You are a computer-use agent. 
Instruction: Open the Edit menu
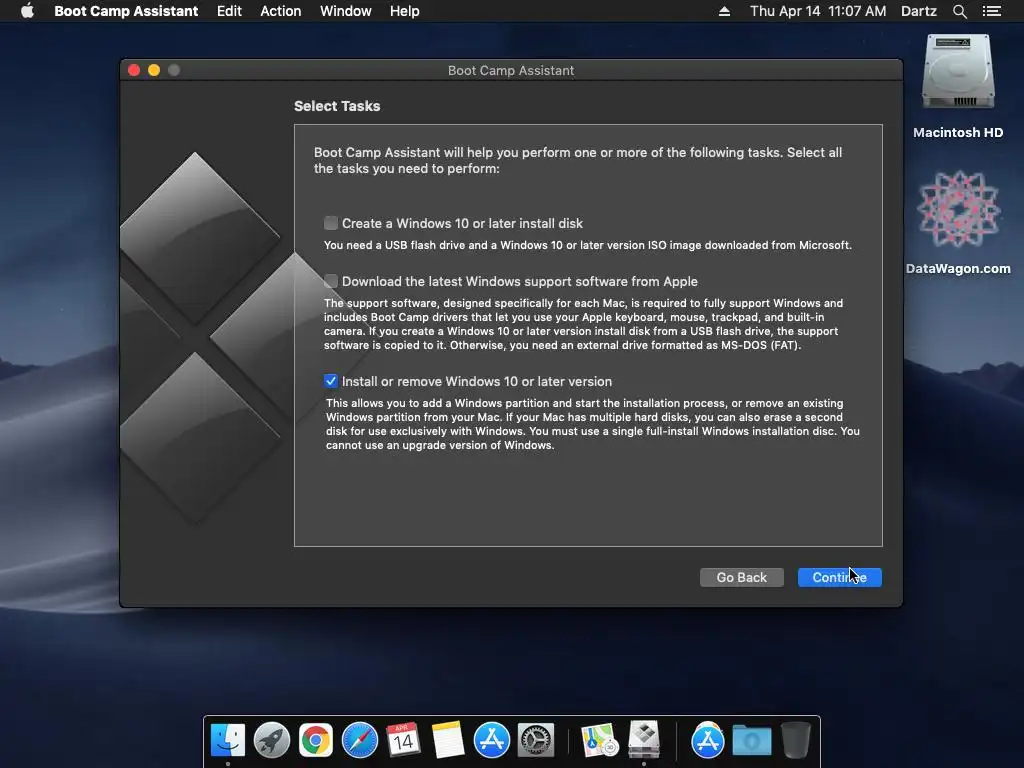(x=229, y=11)
